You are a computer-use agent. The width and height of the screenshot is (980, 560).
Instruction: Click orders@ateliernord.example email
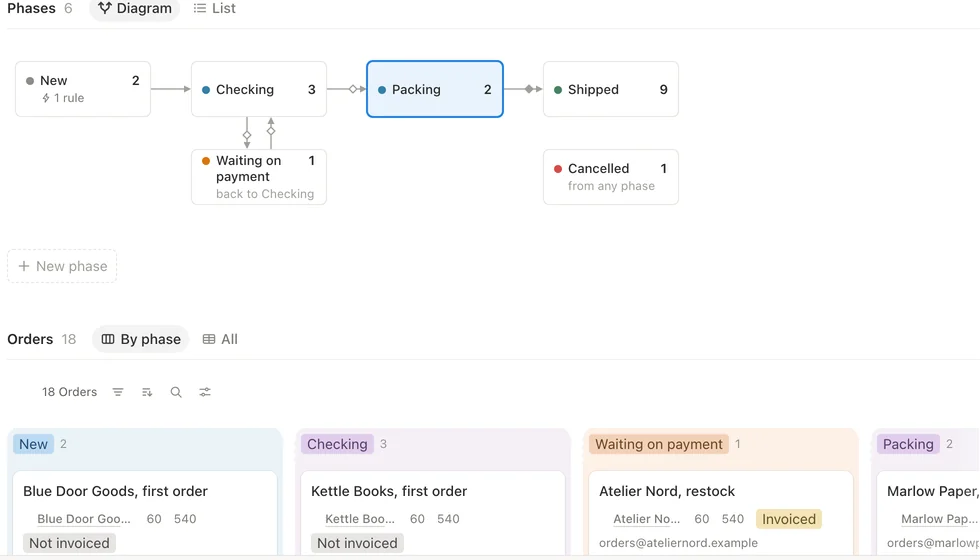pos(678,543)
